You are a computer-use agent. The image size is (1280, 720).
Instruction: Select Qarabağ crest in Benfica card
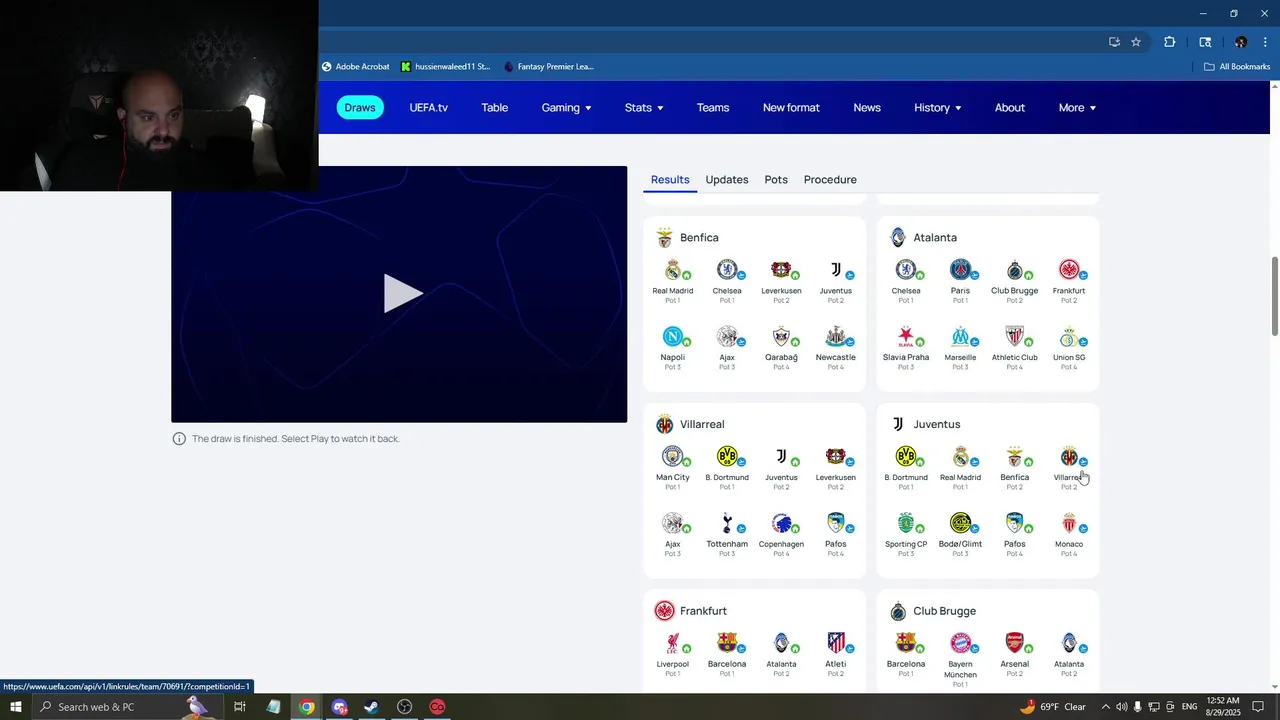click(781, 336)
